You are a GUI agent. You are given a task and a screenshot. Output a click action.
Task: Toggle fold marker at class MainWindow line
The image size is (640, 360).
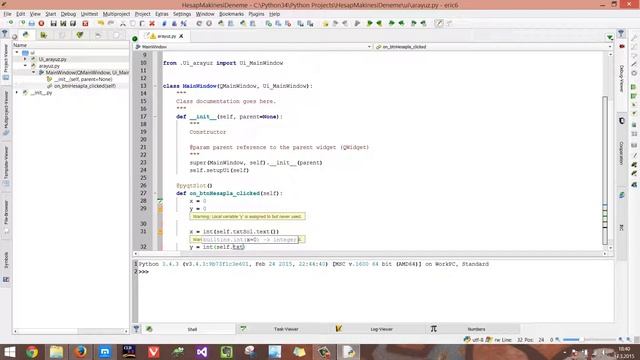tap(155, 86)
